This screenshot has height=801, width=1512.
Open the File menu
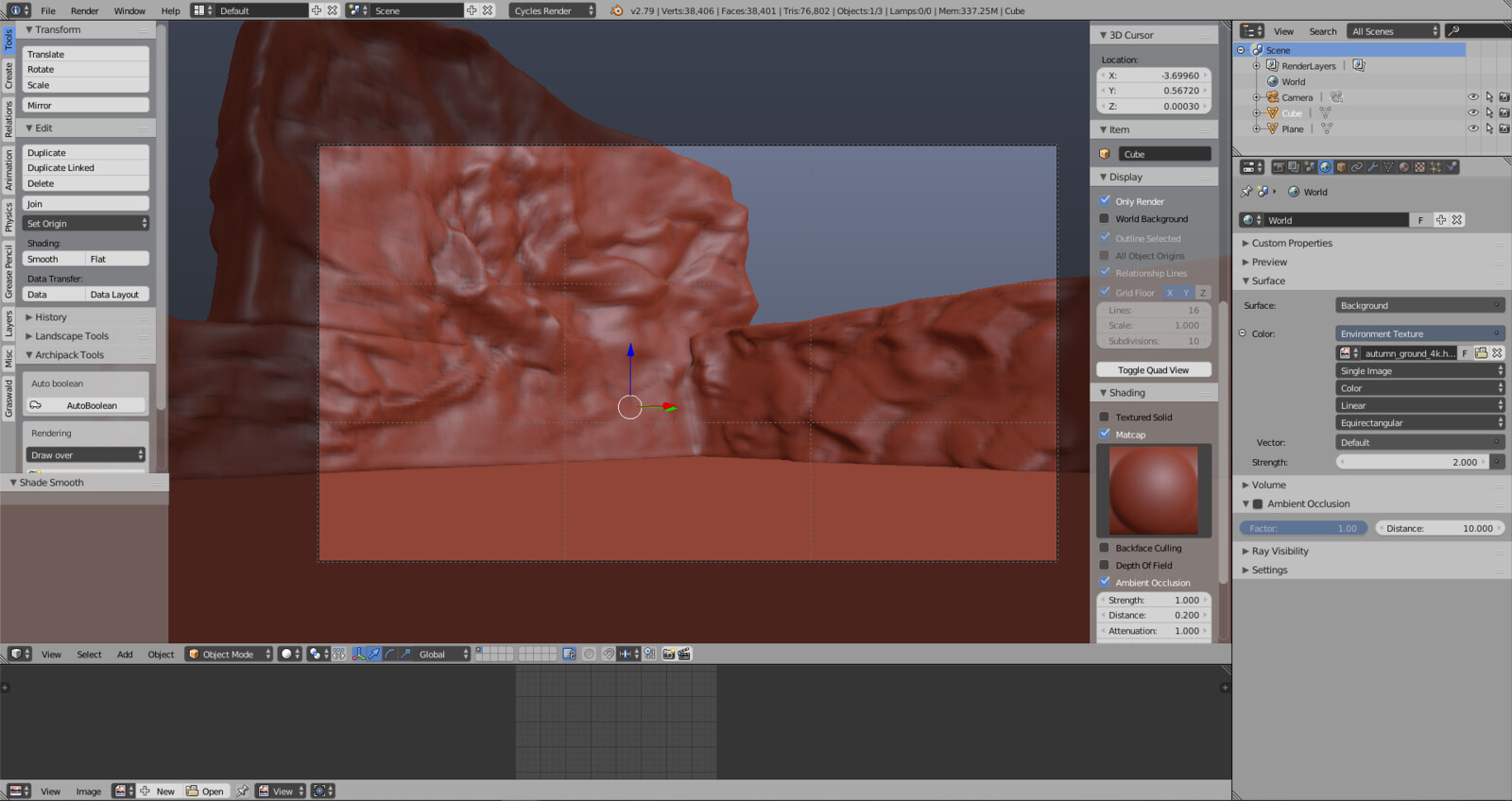click(x=48, y=10)
